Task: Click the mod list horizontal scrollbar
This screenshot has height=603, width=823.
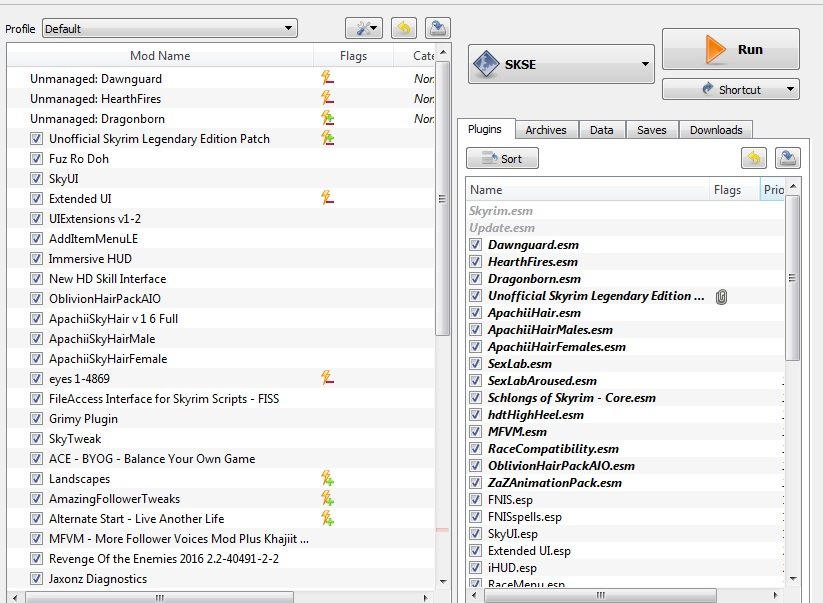Action: pos(160,597)
